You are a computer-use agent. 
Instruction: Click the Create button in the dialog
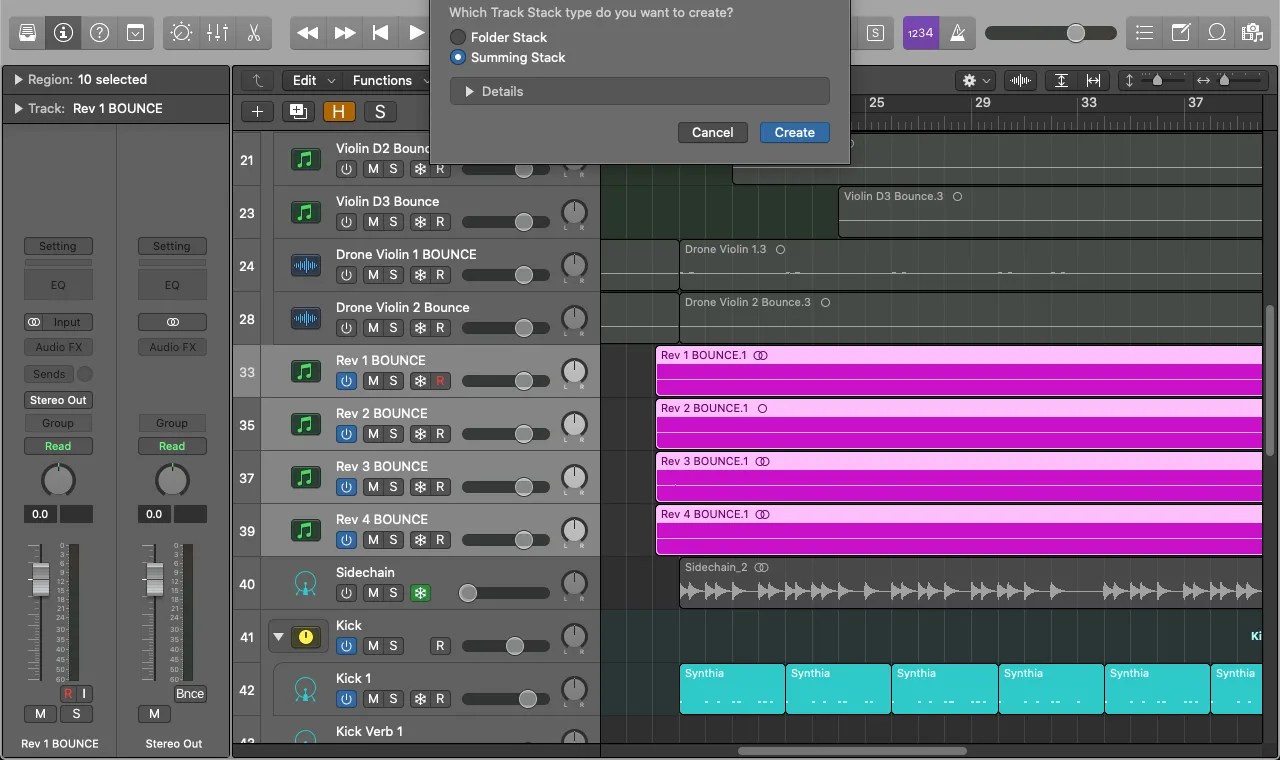tap(794, 132)
